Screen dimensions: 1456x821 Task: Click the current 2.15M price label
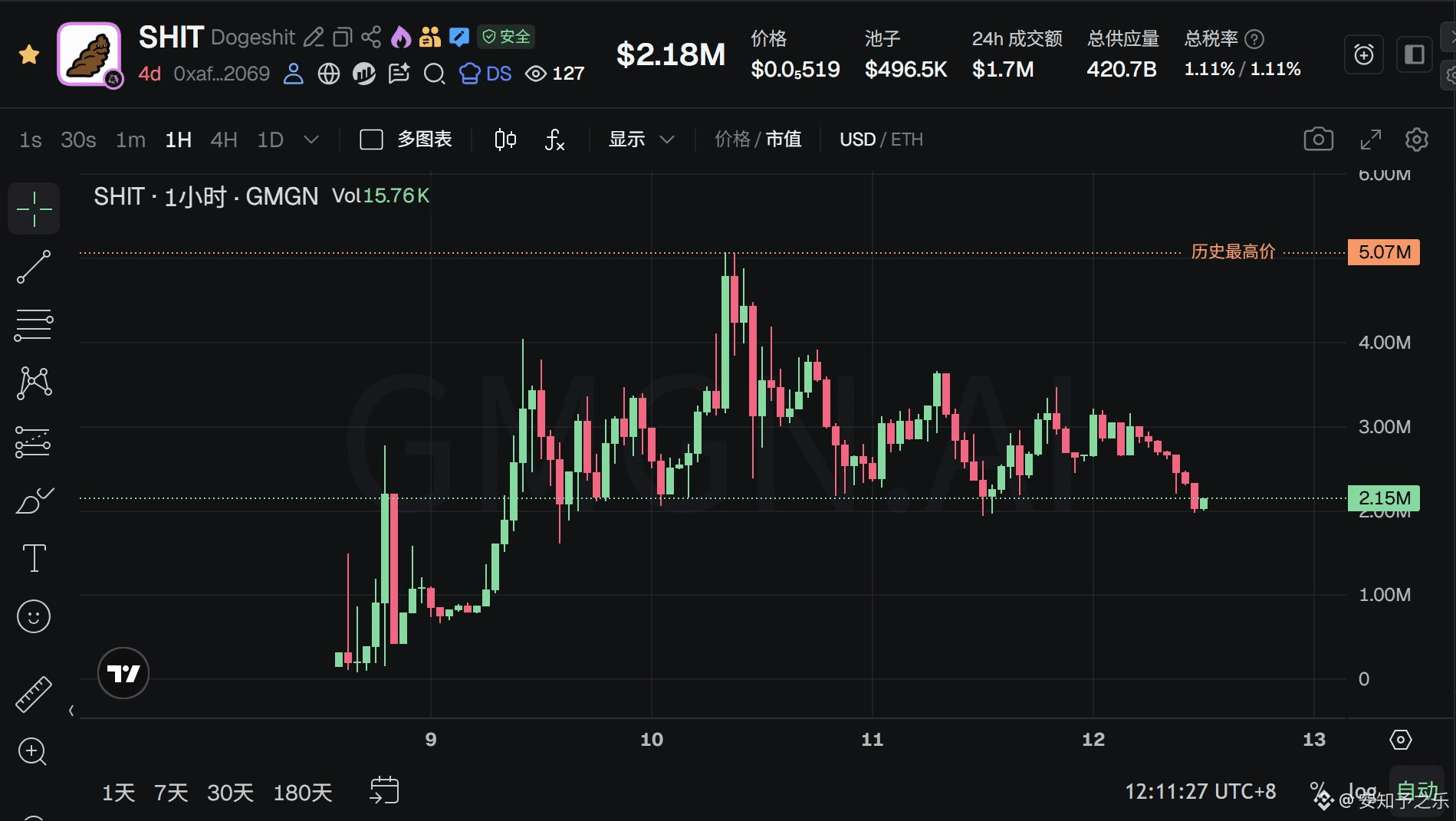[x=1384, y=498]
